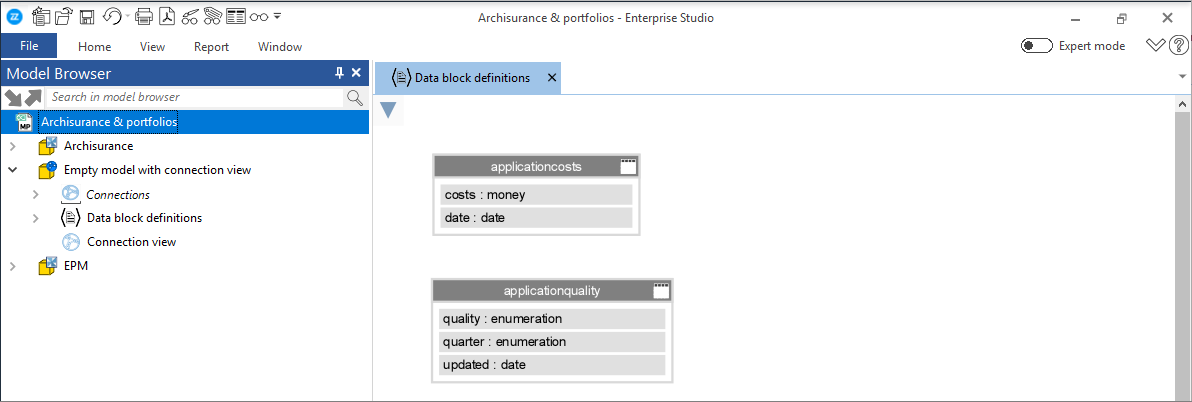Open the File menu
This screenshot has width=1192, height=402.
29,46
